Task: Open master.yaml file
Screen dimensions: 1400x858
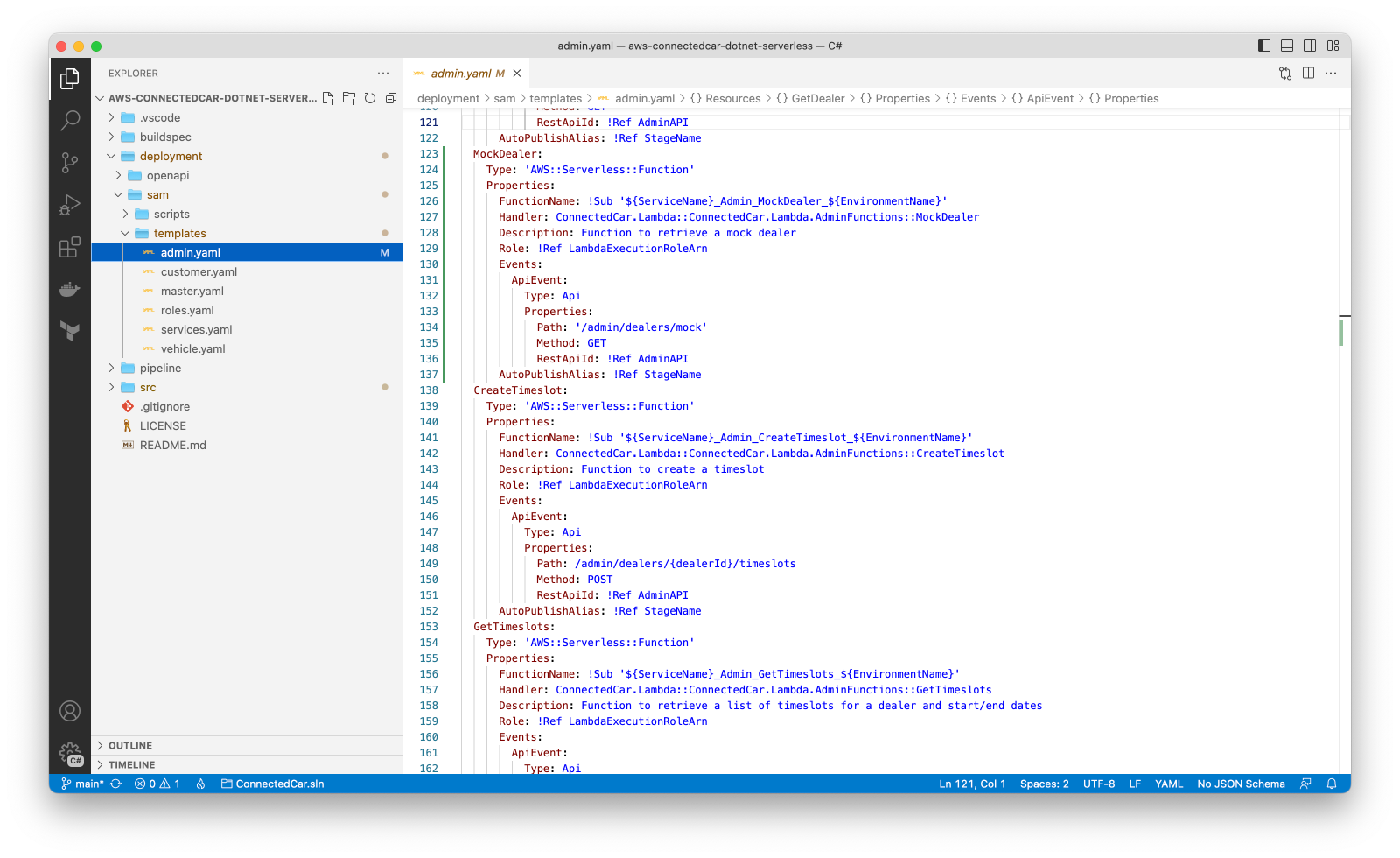Action: point(247,291)
